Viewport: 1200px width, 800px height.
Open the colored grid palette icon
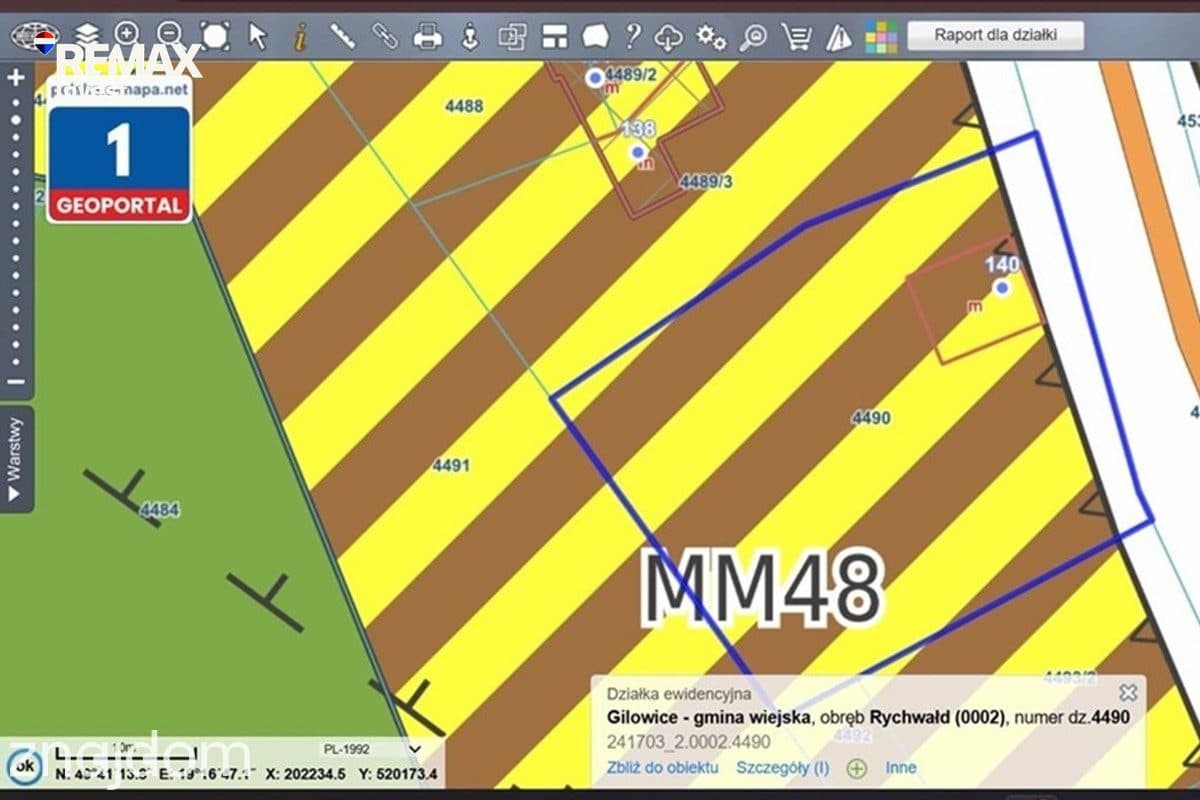click(x=881, y=37)
